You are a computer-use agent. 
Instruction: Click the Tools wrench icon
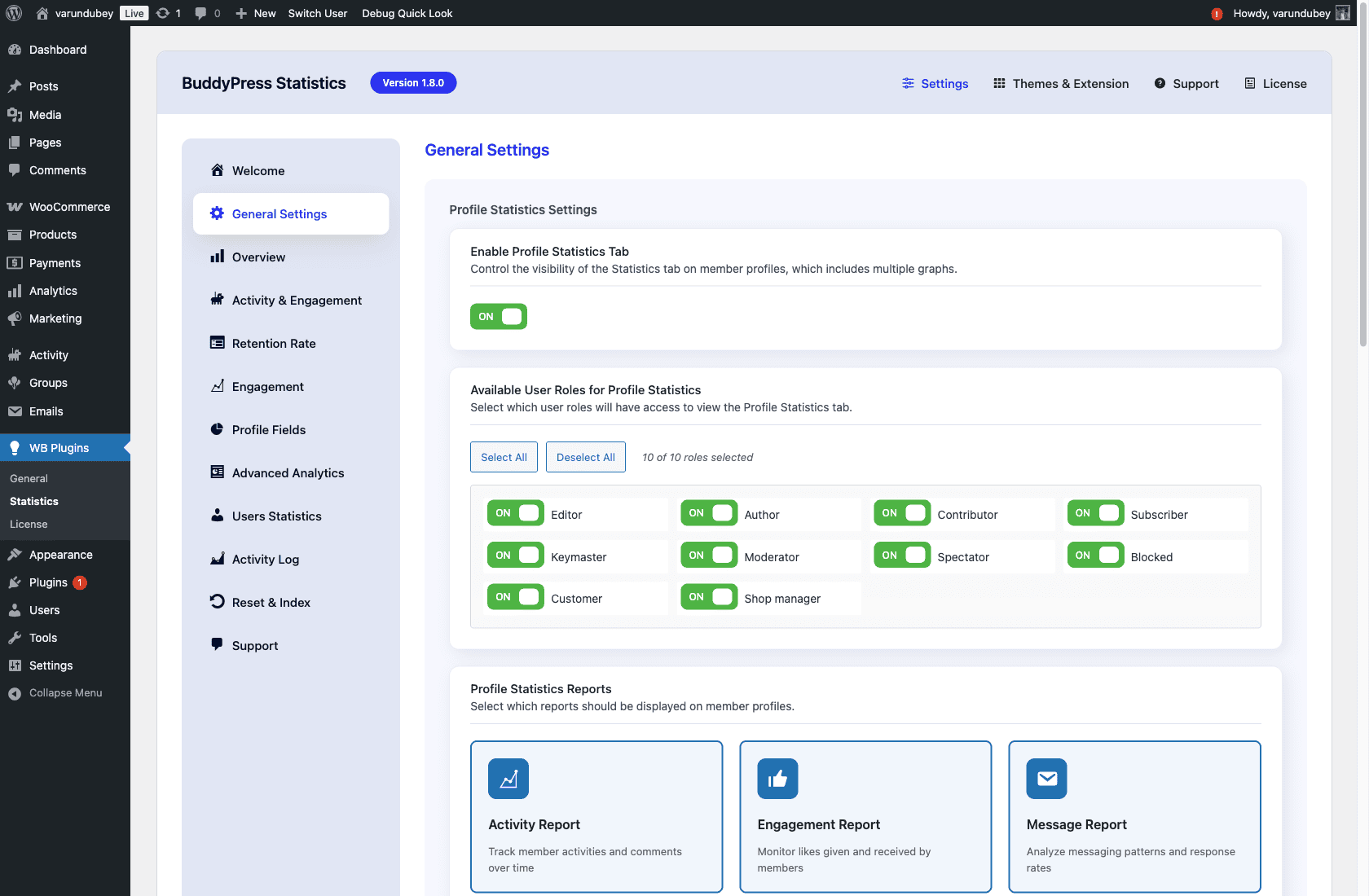coord(15,638)
